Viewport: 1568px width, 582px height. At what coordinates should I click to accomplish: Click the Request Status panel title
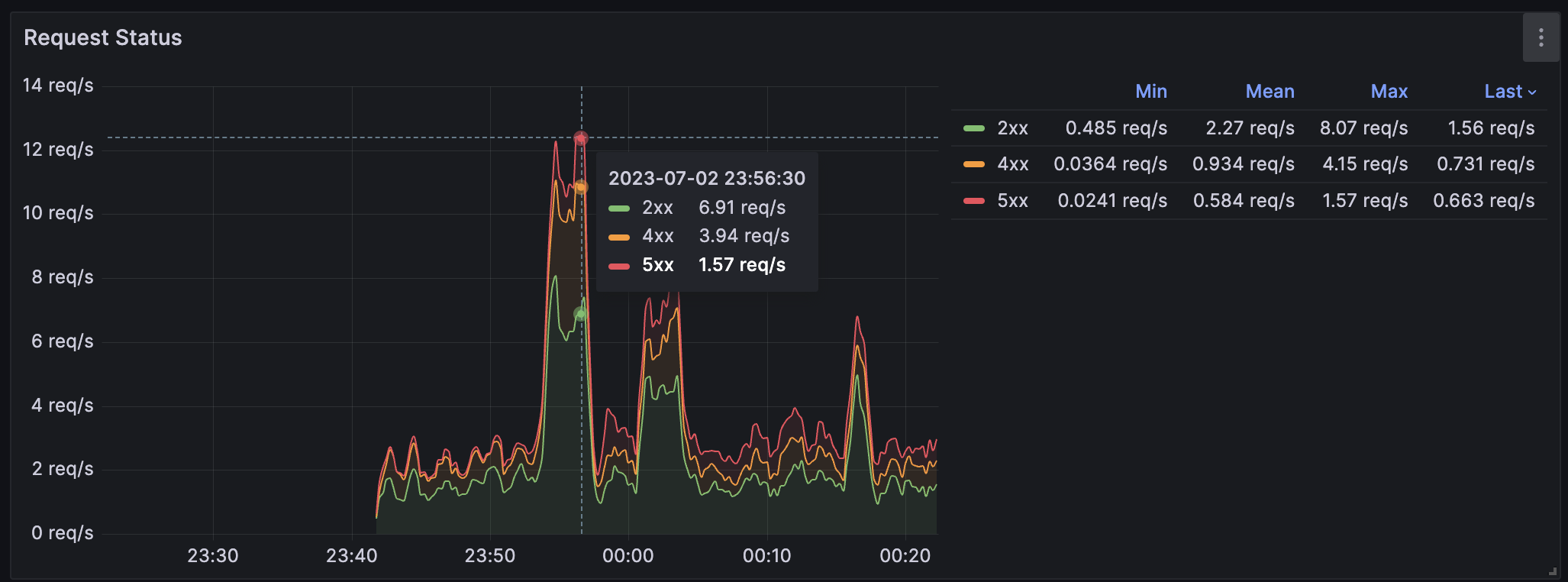tap(103, 37)
